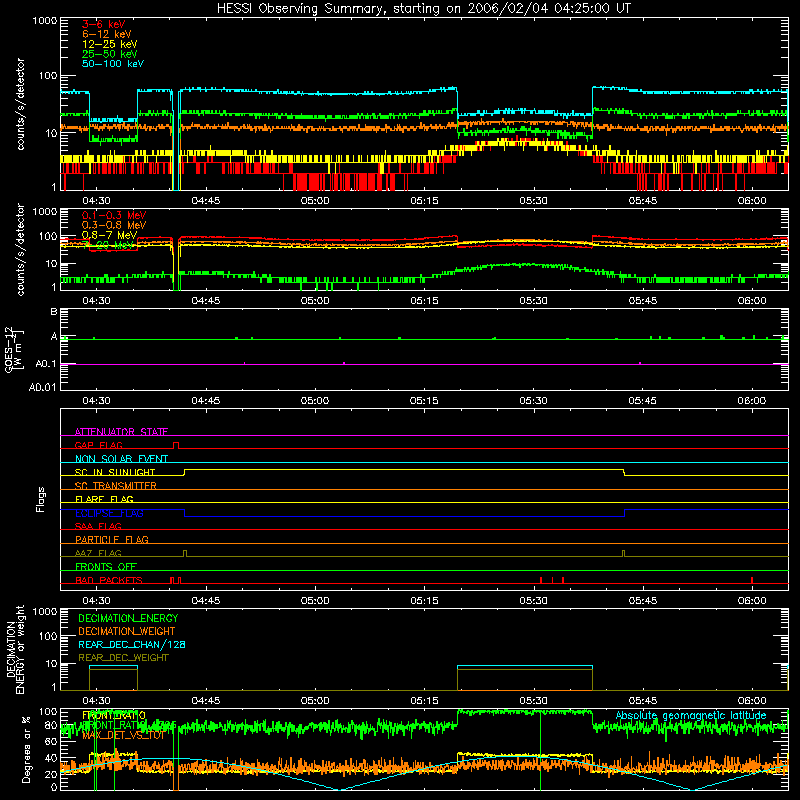Click the REAR_DEC_CHAN/128 legend label
The width and height of the screenshot is (800, 800).
coord(132,644)
